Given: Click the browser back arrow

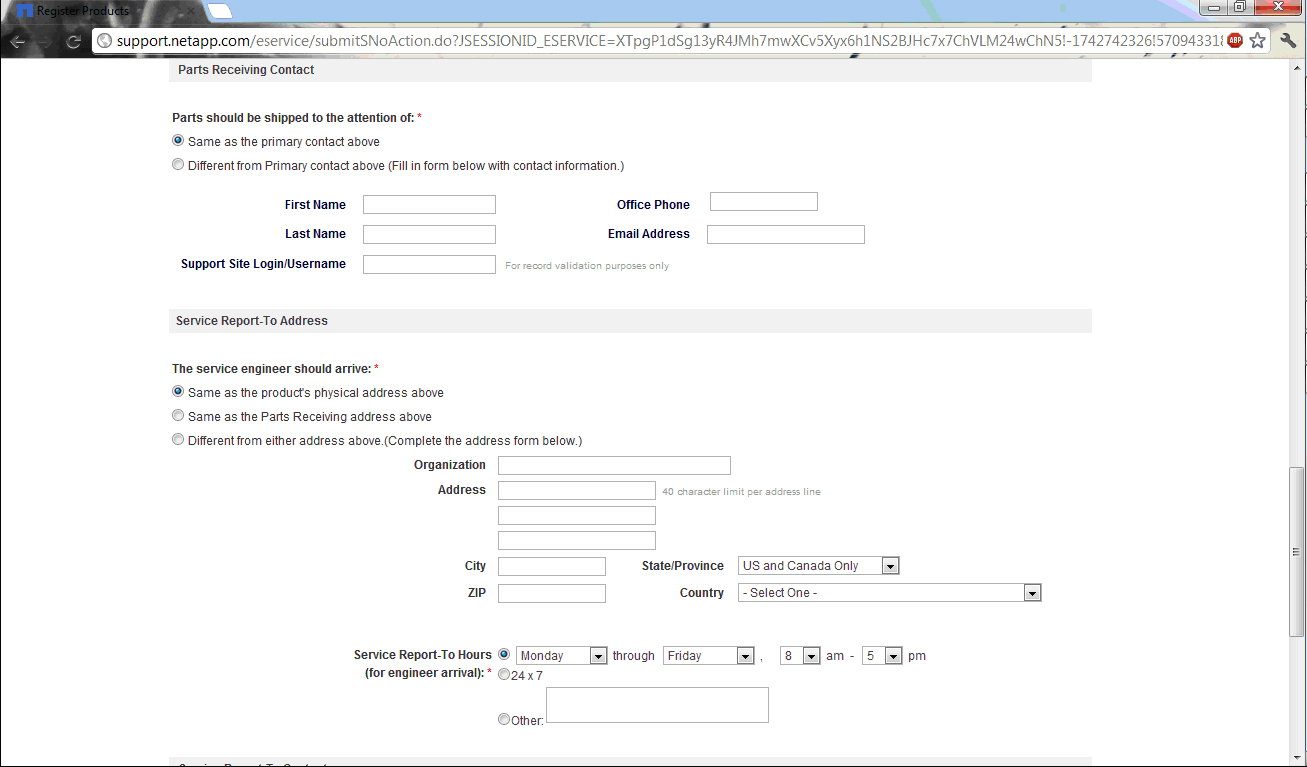Looking at the screenshot, I should pos(18,41).
